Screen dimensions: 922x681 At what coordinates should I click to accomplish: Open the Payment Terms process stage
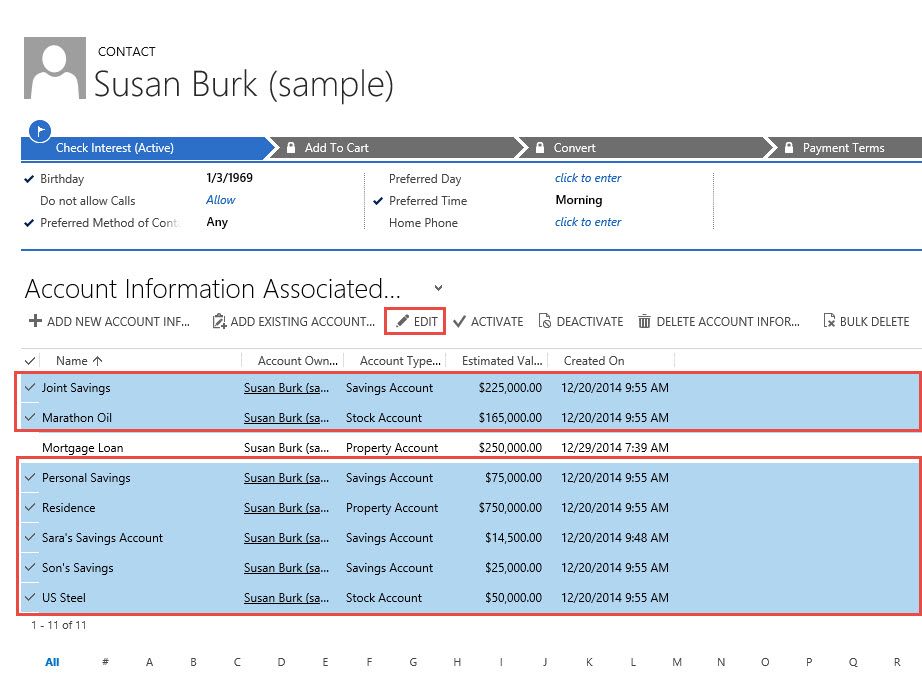tap(843, 148)
